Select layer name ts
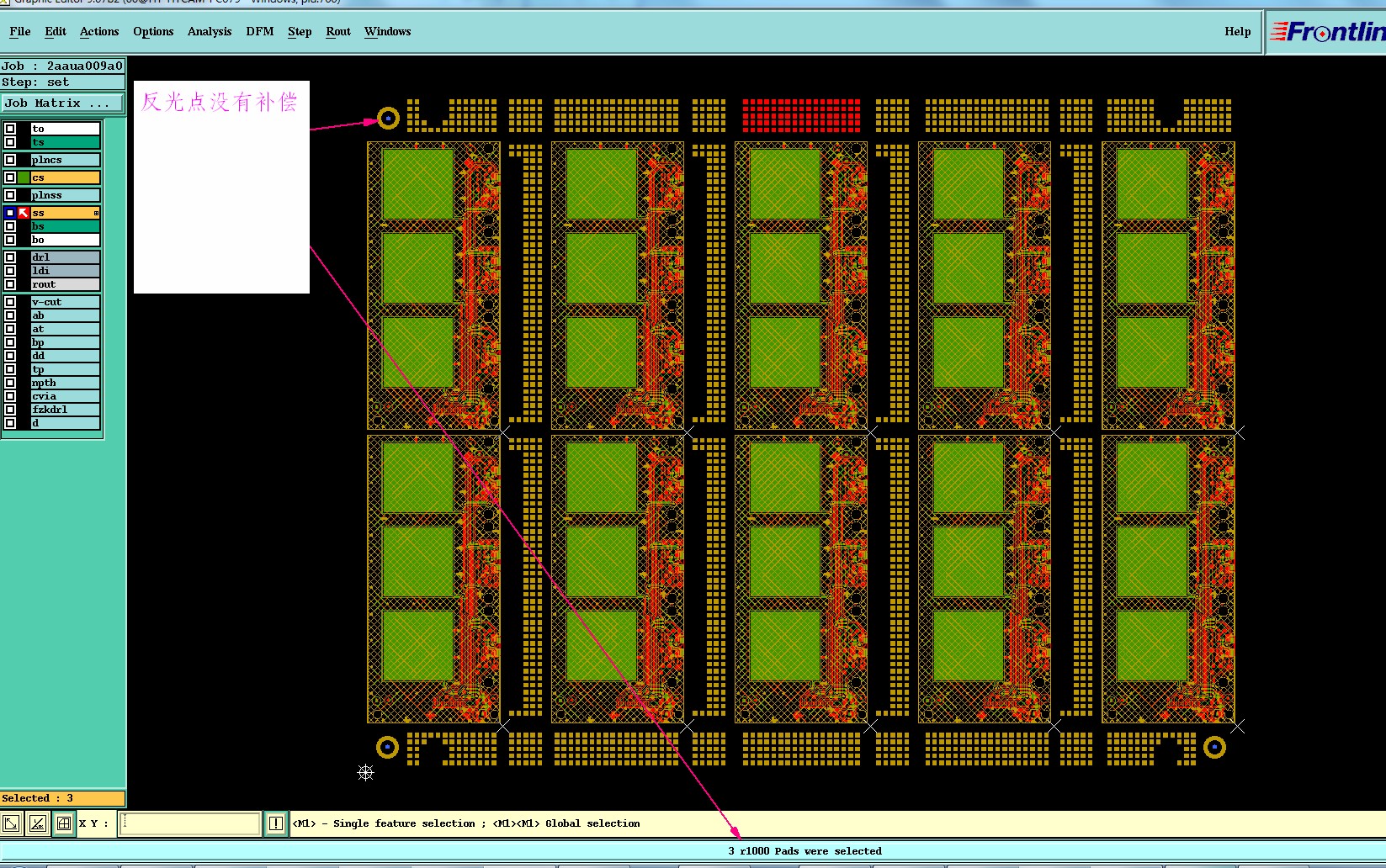The width and height of the screenshot is (1386, 868). click(x=66, y=142)
